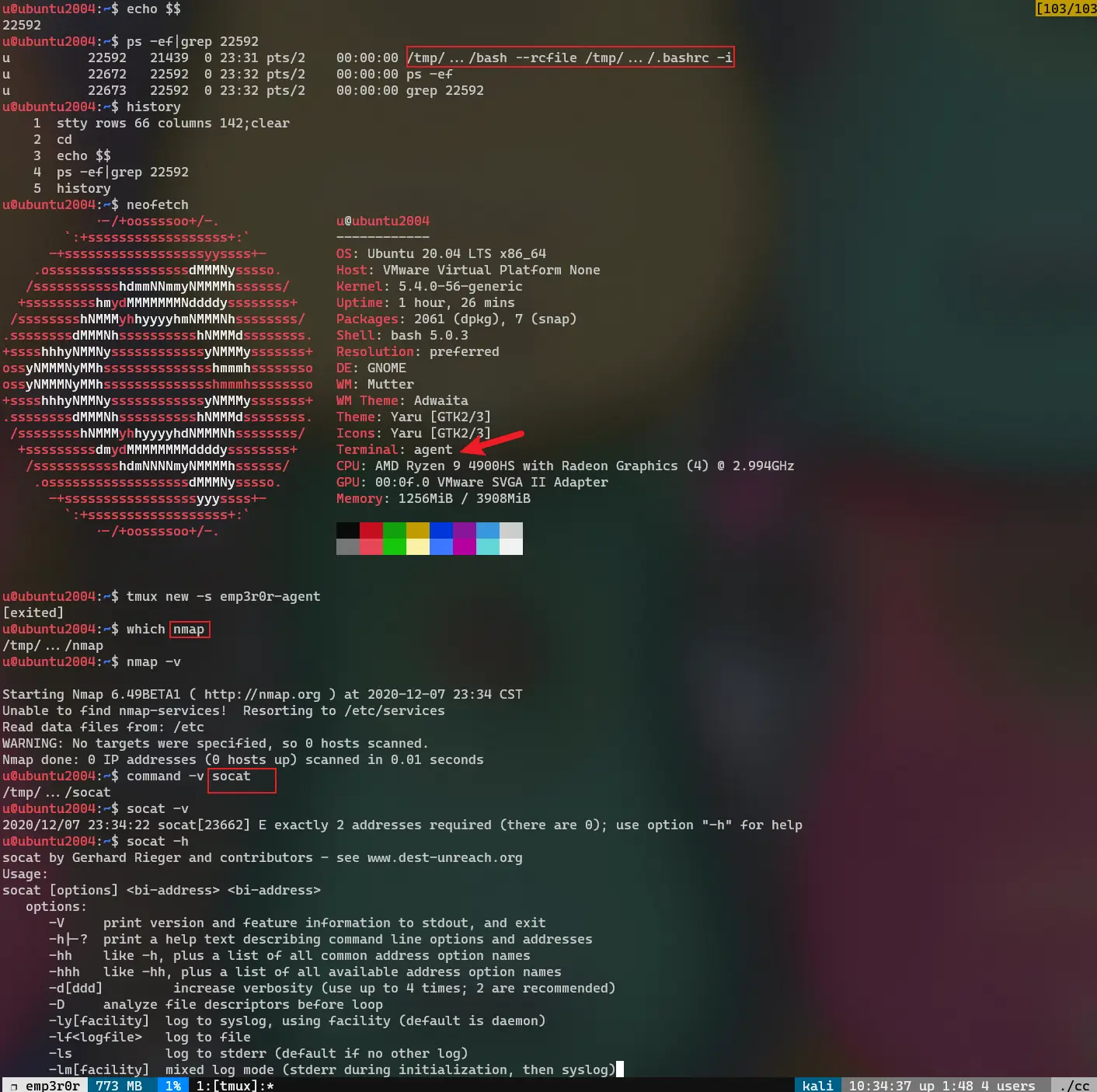Click the ./cc segment in status bar
1097x1092 pixels.
click(x=1074, y=1085)
